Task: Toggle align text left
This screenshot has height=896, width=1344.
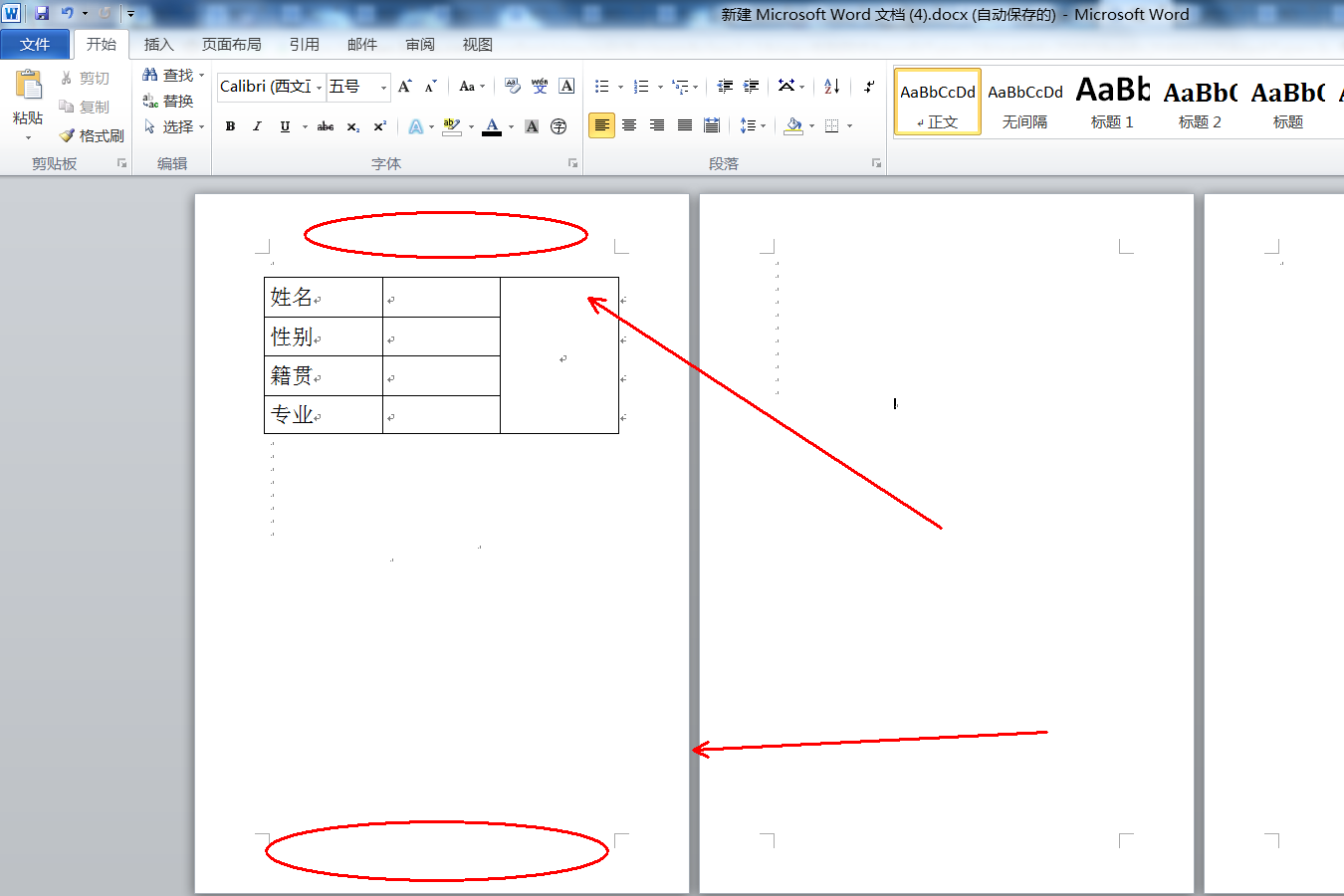Action: pyautogui.click(x=601, y=125)
